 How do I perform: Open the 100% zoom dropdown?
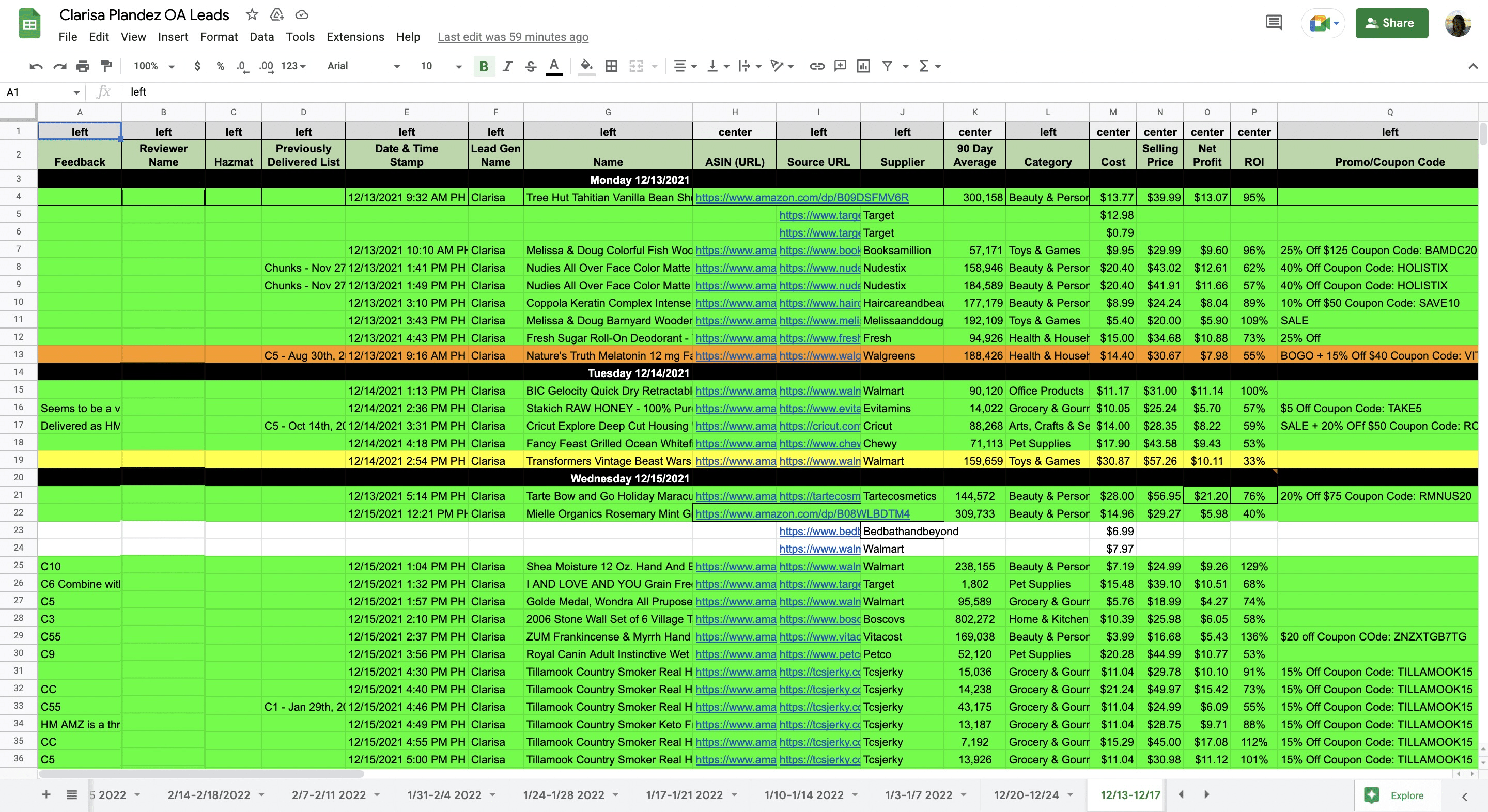(x=153, y=67)
